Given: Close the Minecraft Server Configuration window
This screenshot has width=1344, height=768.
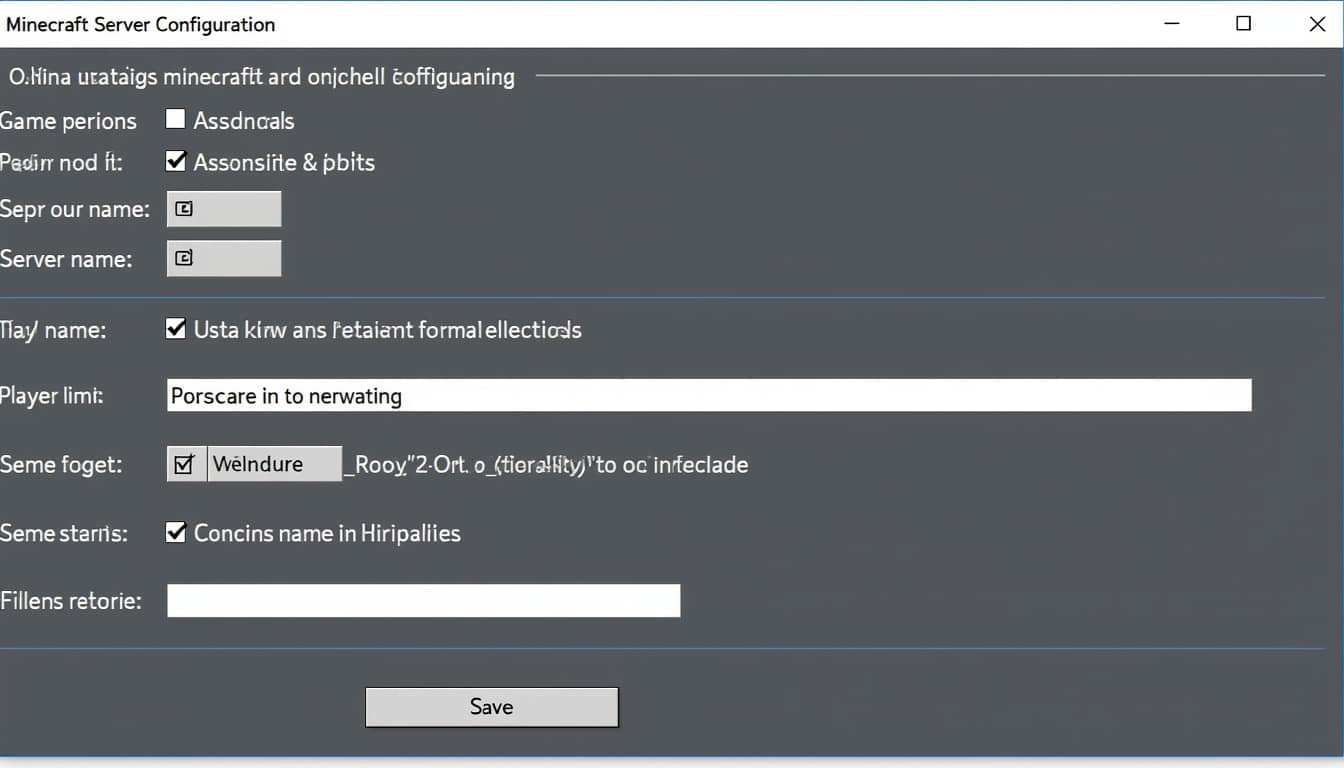Looking at the screenshot, I should coord(1317,24).
